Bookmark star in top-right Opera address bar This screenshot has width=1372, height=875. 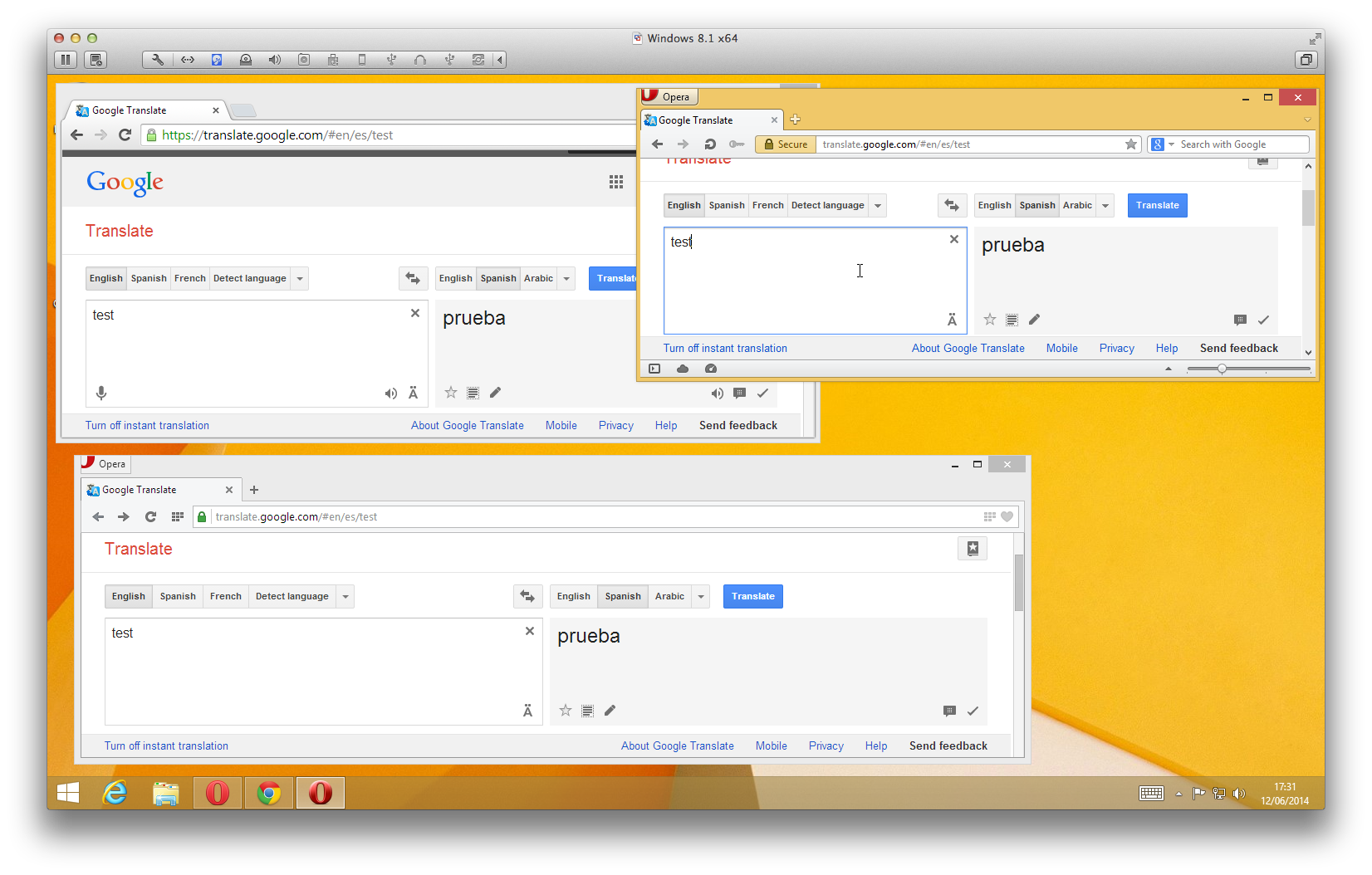pos(1131,144)
